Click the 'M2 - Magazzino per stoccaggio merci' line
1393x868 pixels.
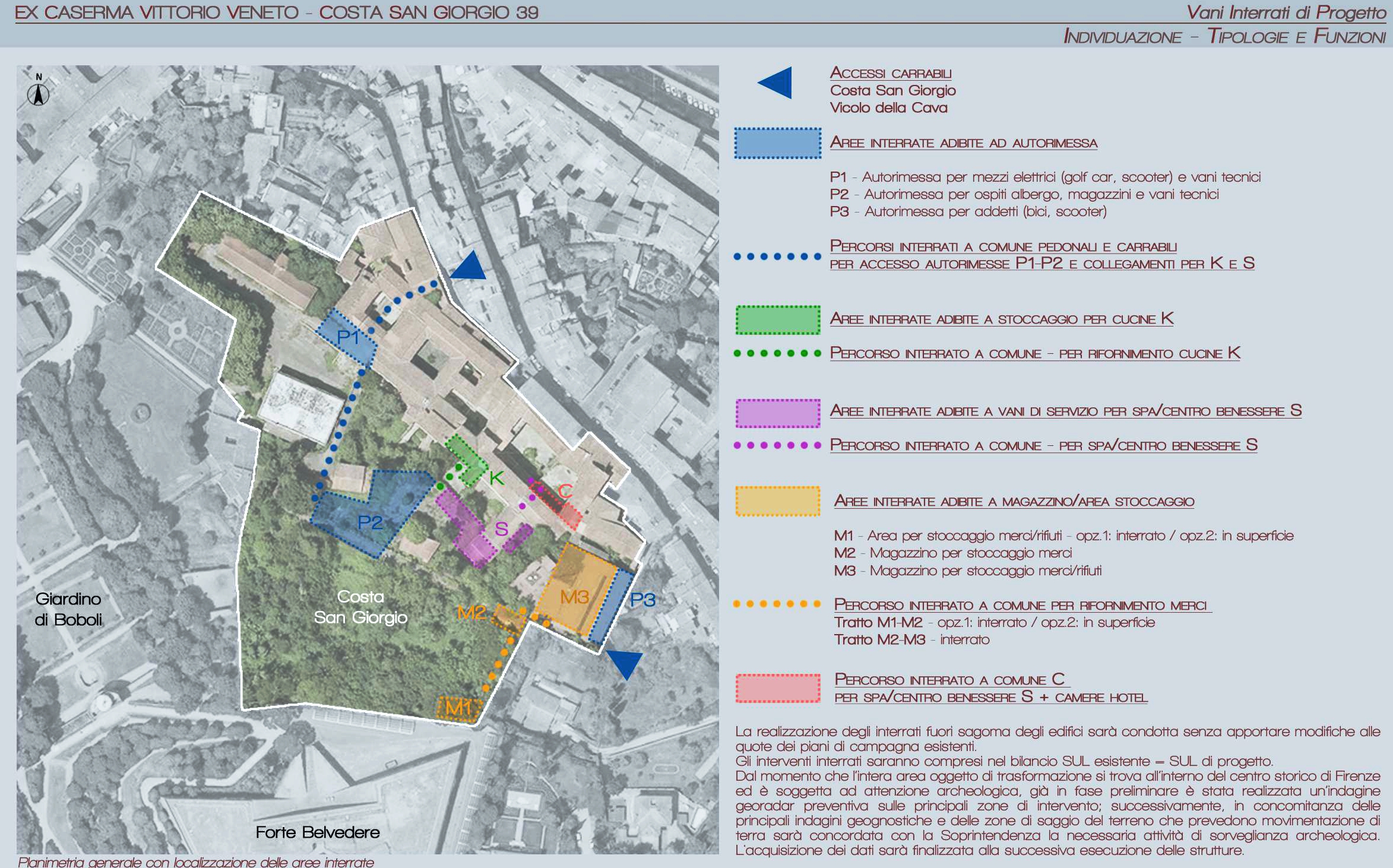click(x=953, y=553)
